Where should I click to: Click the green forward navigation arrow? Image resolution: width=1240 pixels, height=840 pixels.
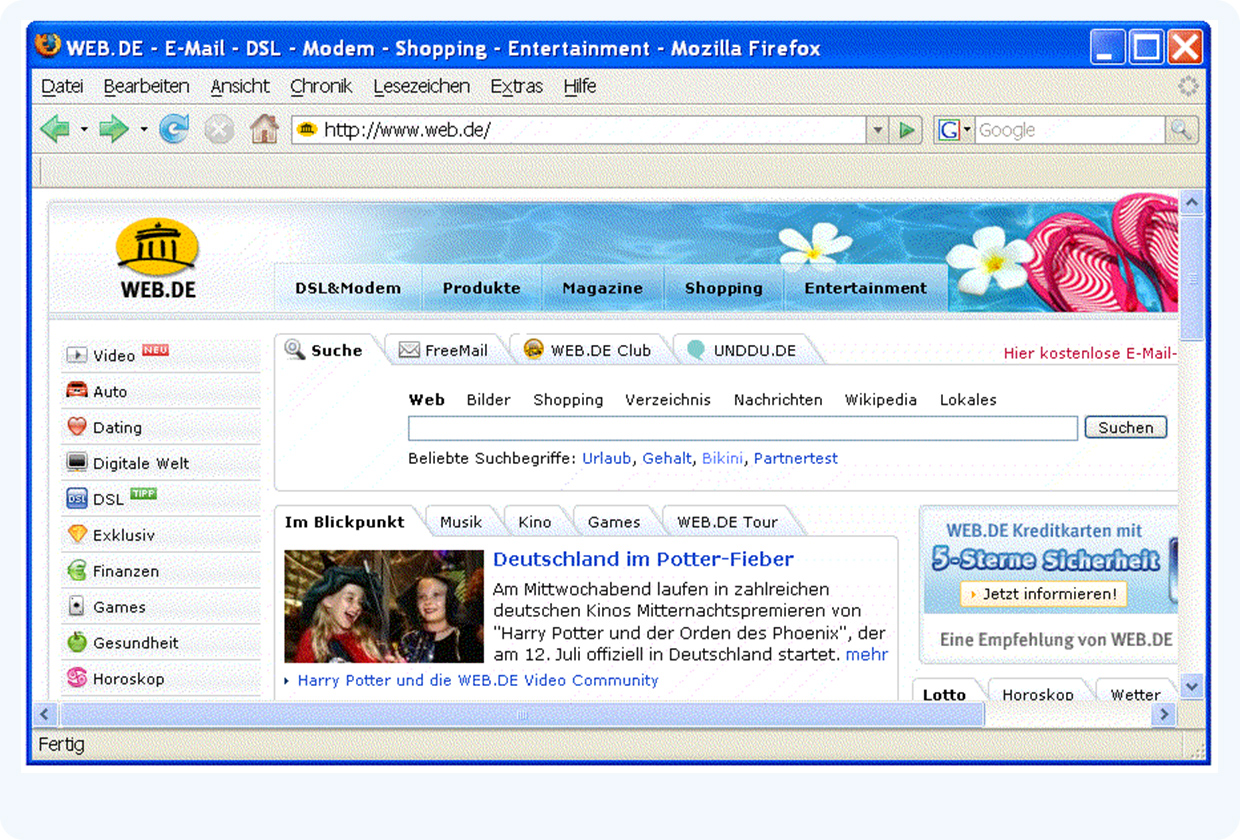[112, 128]
